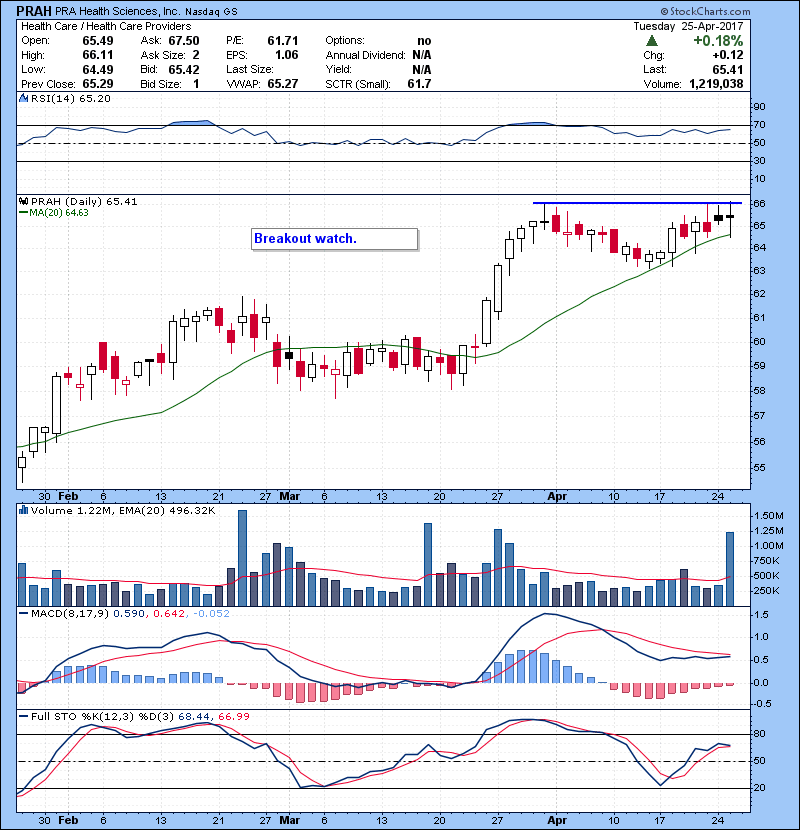This screenshot has height=830, width=800.
Task: Select the PRA Health Sciences, Inc. company name
Action: [x=118, y=11]
